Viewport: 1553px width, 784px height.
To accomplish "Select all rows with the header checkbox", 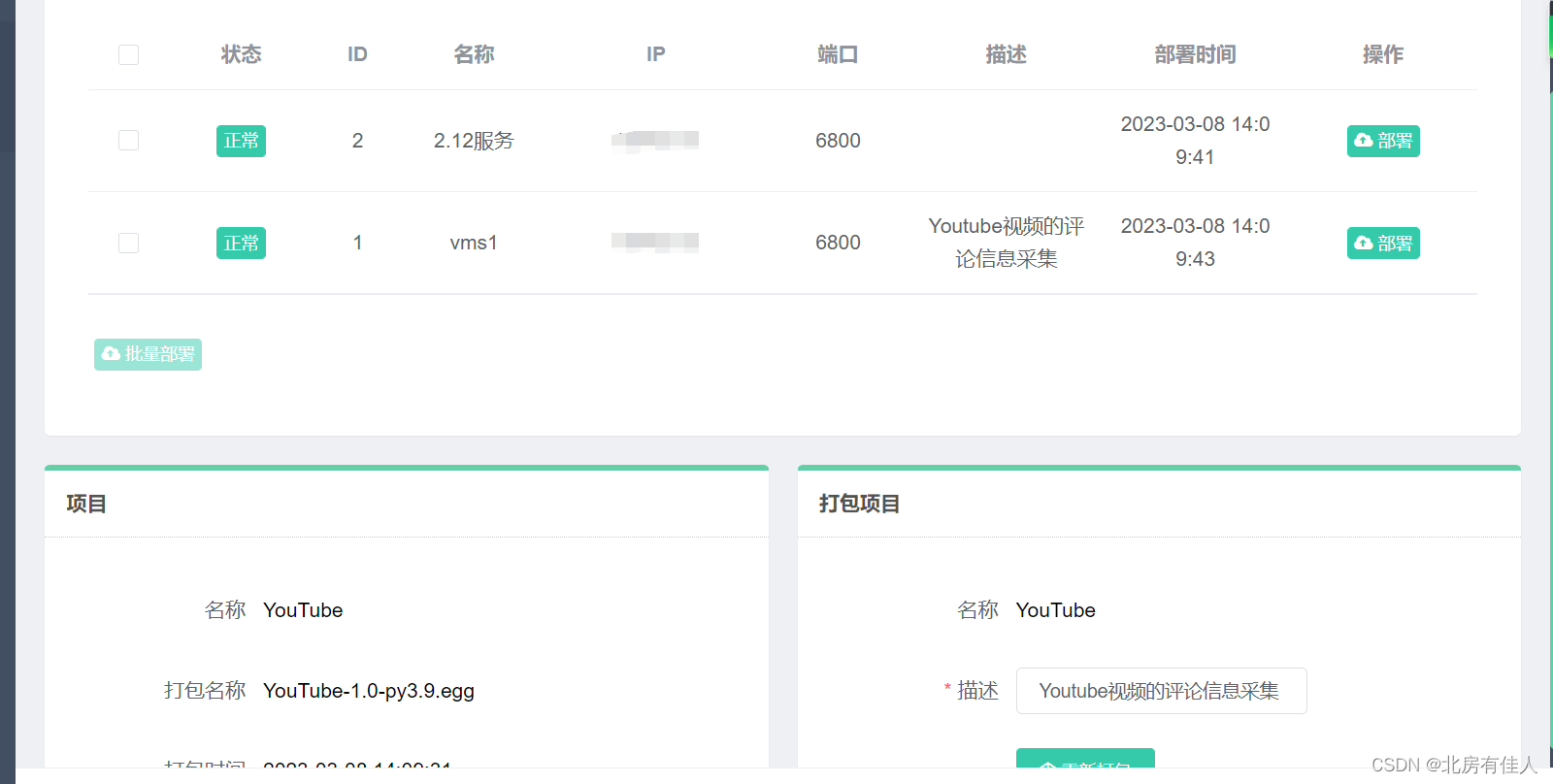I will click(x=128, y=54).
